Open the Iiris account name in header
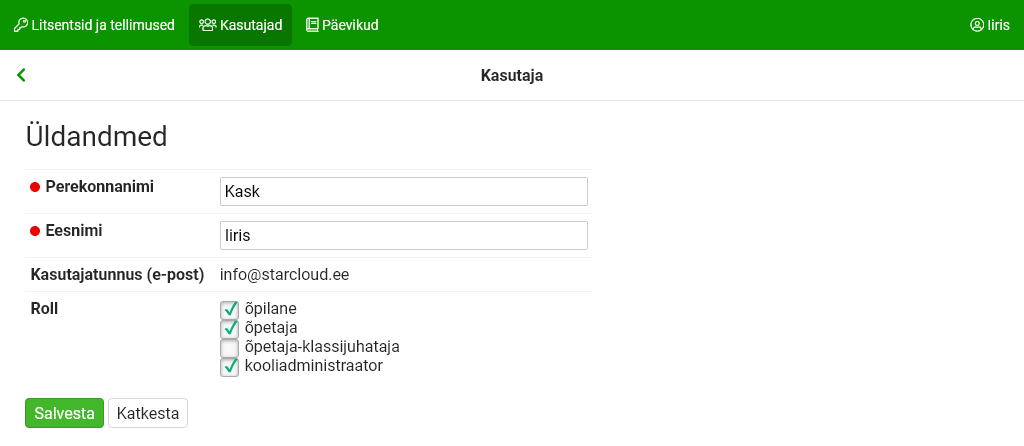The height and width of the screenshot is (446, 1024). [998, 25]
